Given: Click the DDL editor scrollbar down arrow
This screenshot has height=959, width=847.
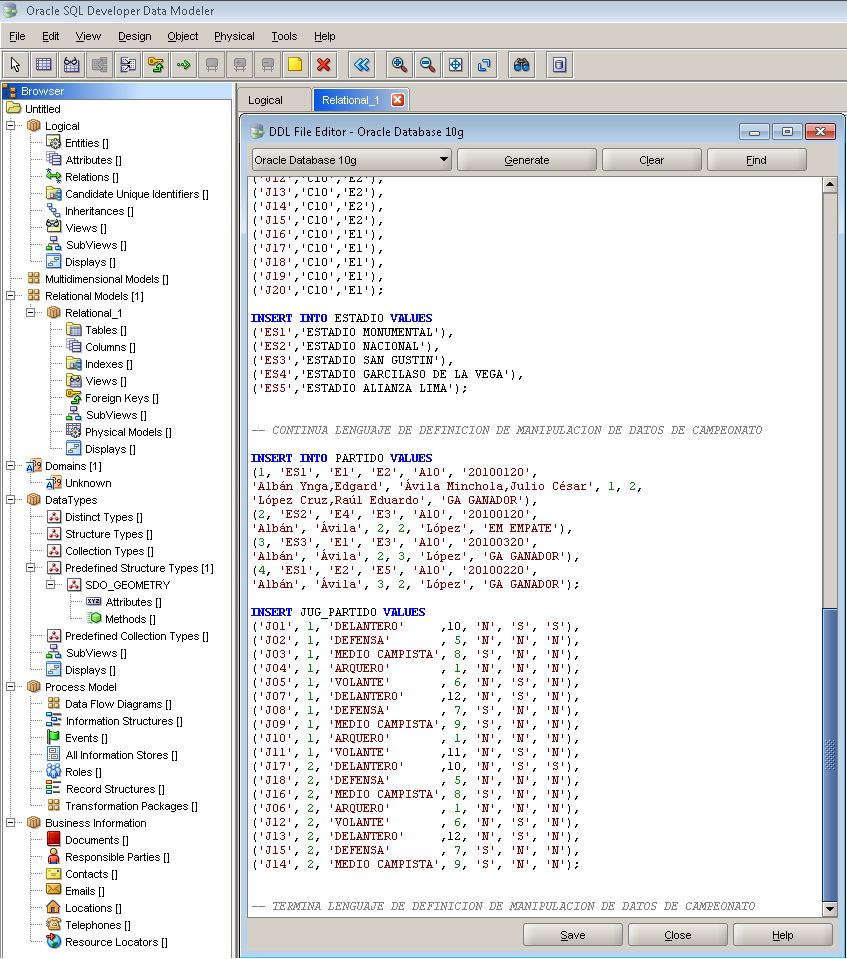Looking at the screenshot, I should (x=832, y=909).
